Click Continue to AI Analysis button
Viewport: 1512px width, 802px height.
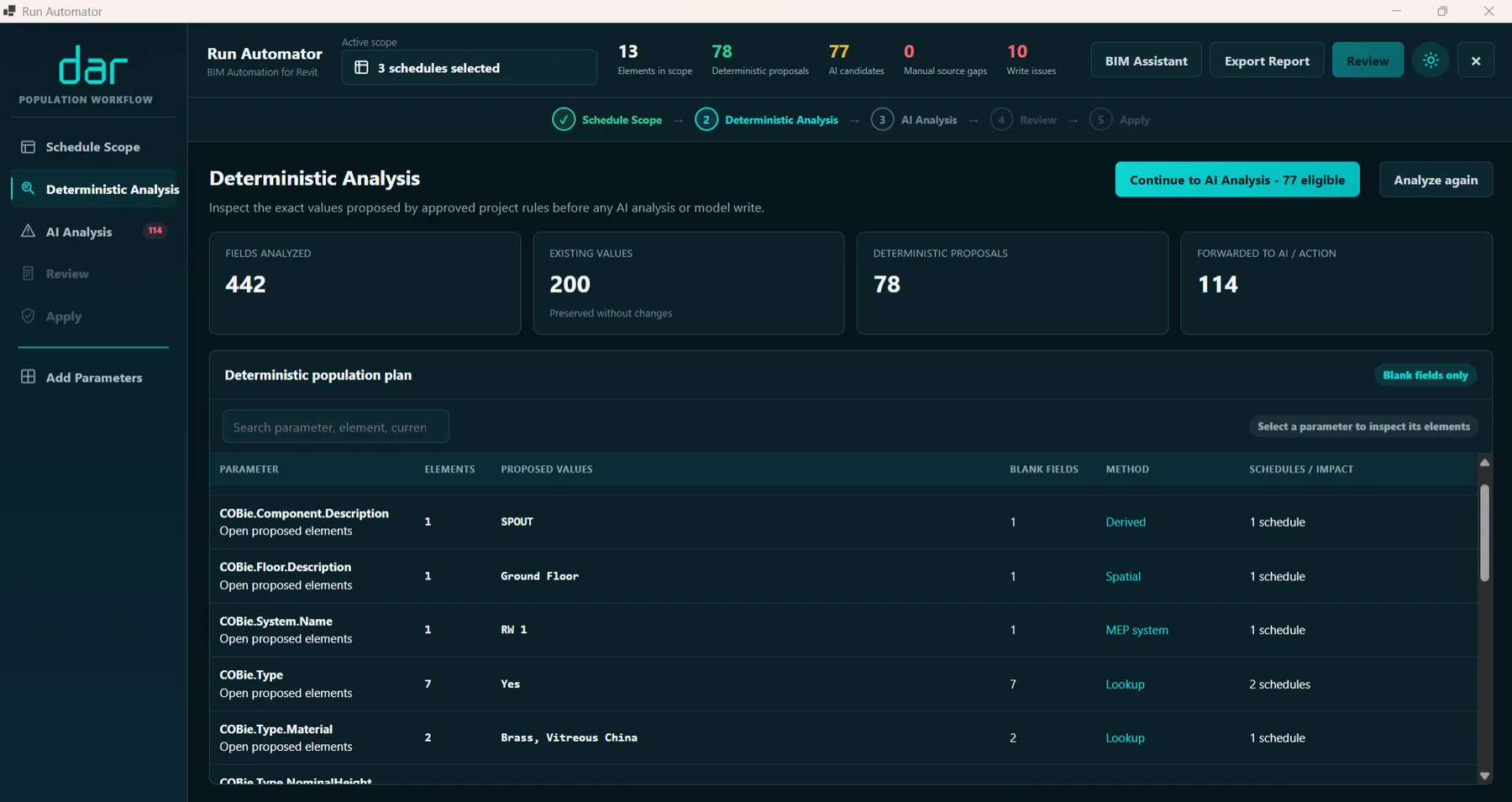1237,180
